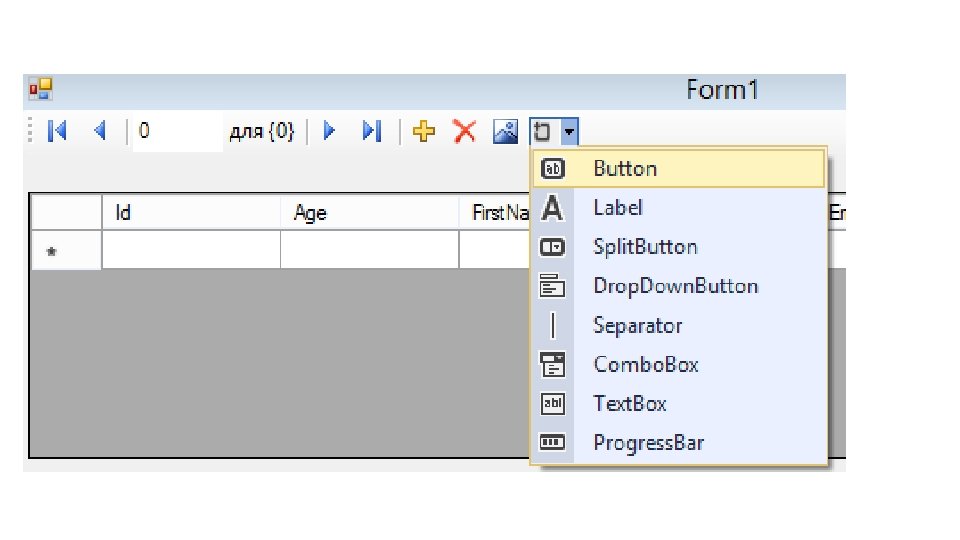Image resolution: width=960 pixels, height=540 pixels.
Task: Click the Move First navigator icon
Action: [x=57, y=131]
